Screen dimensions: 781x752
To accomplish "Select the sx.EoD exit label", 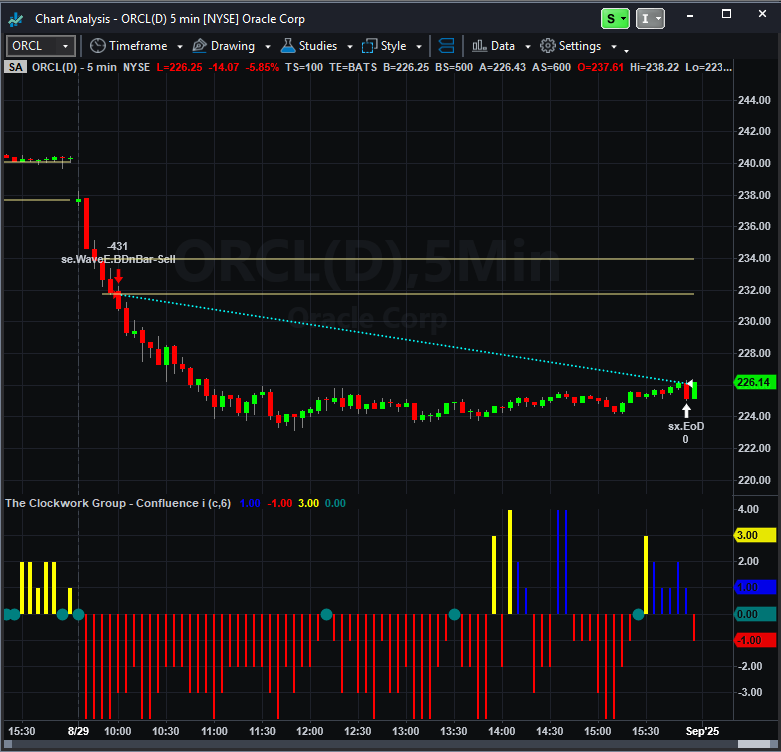I will [x=686, y=426].
